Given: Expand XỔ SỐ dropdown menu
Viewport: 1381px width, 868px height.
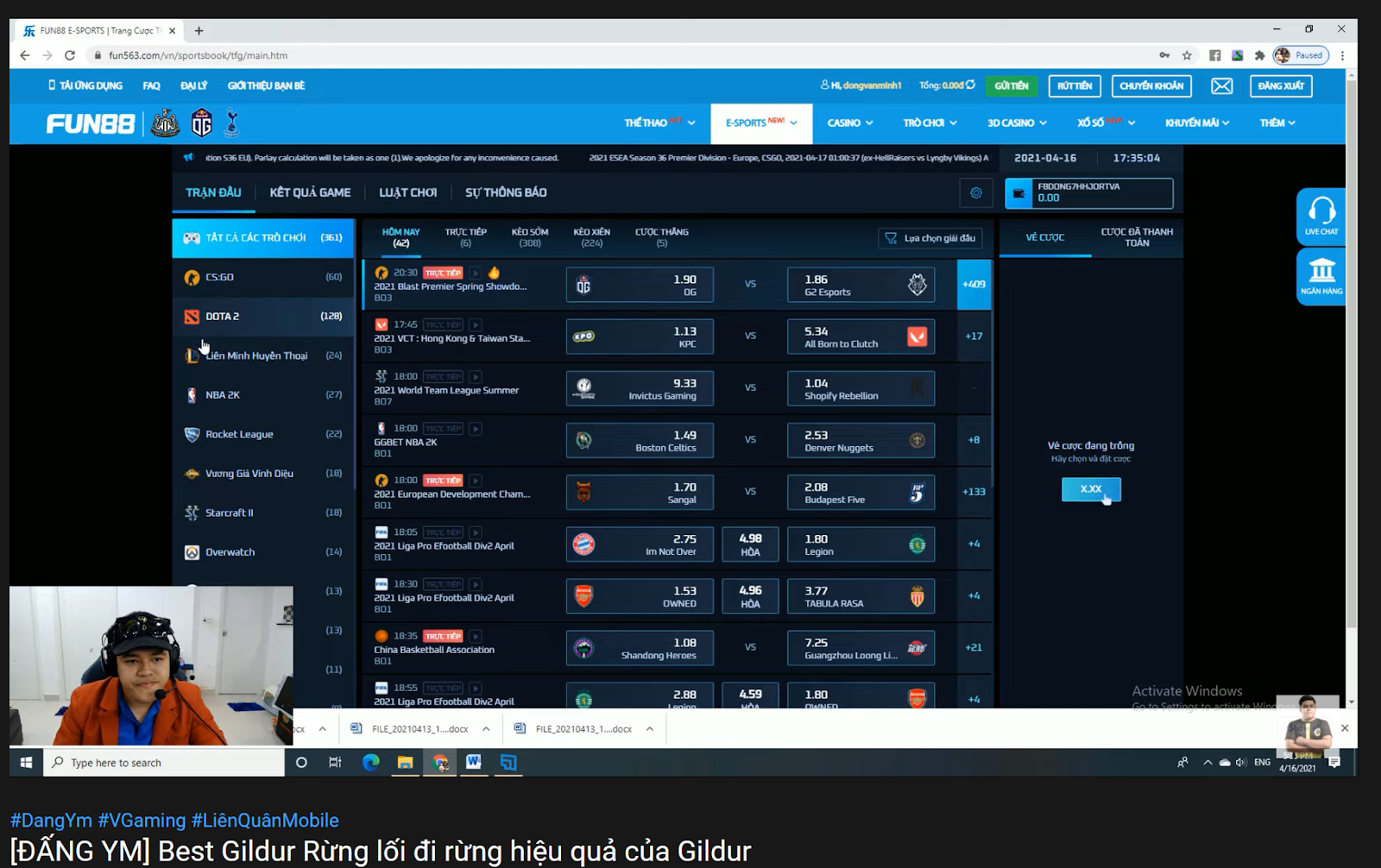Looking at the screenshot, I should click(x=1106, y=123).
